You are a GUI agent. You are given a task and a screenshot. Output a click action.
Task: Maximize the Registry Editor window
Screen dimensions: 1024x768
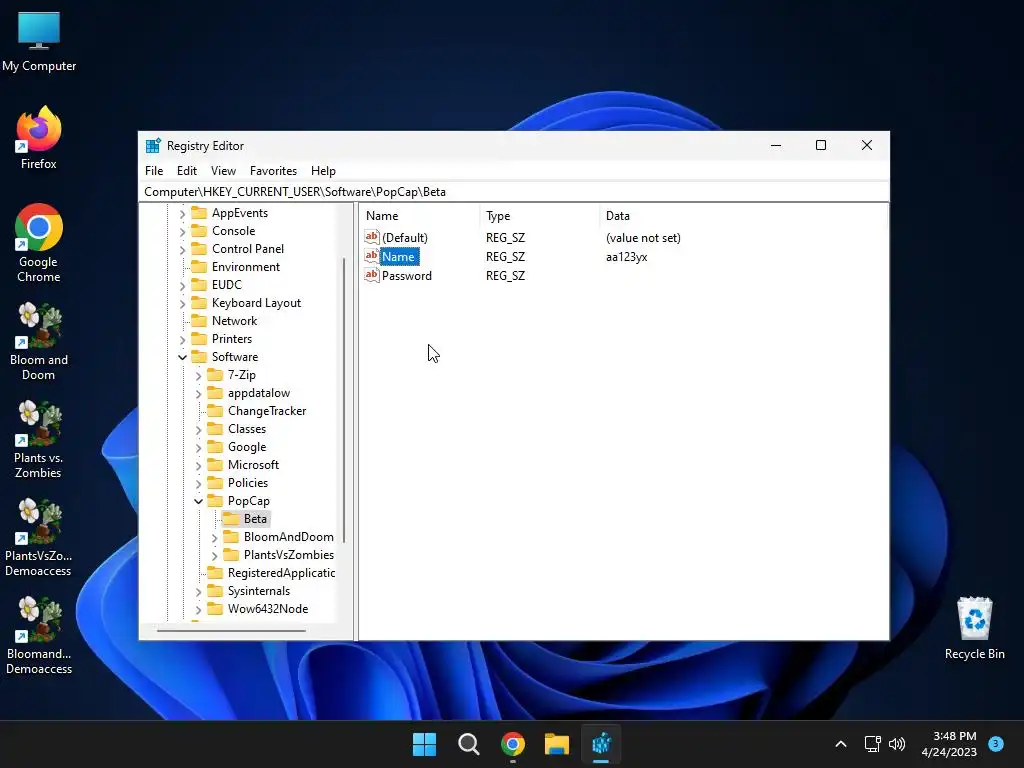[821, 145]
